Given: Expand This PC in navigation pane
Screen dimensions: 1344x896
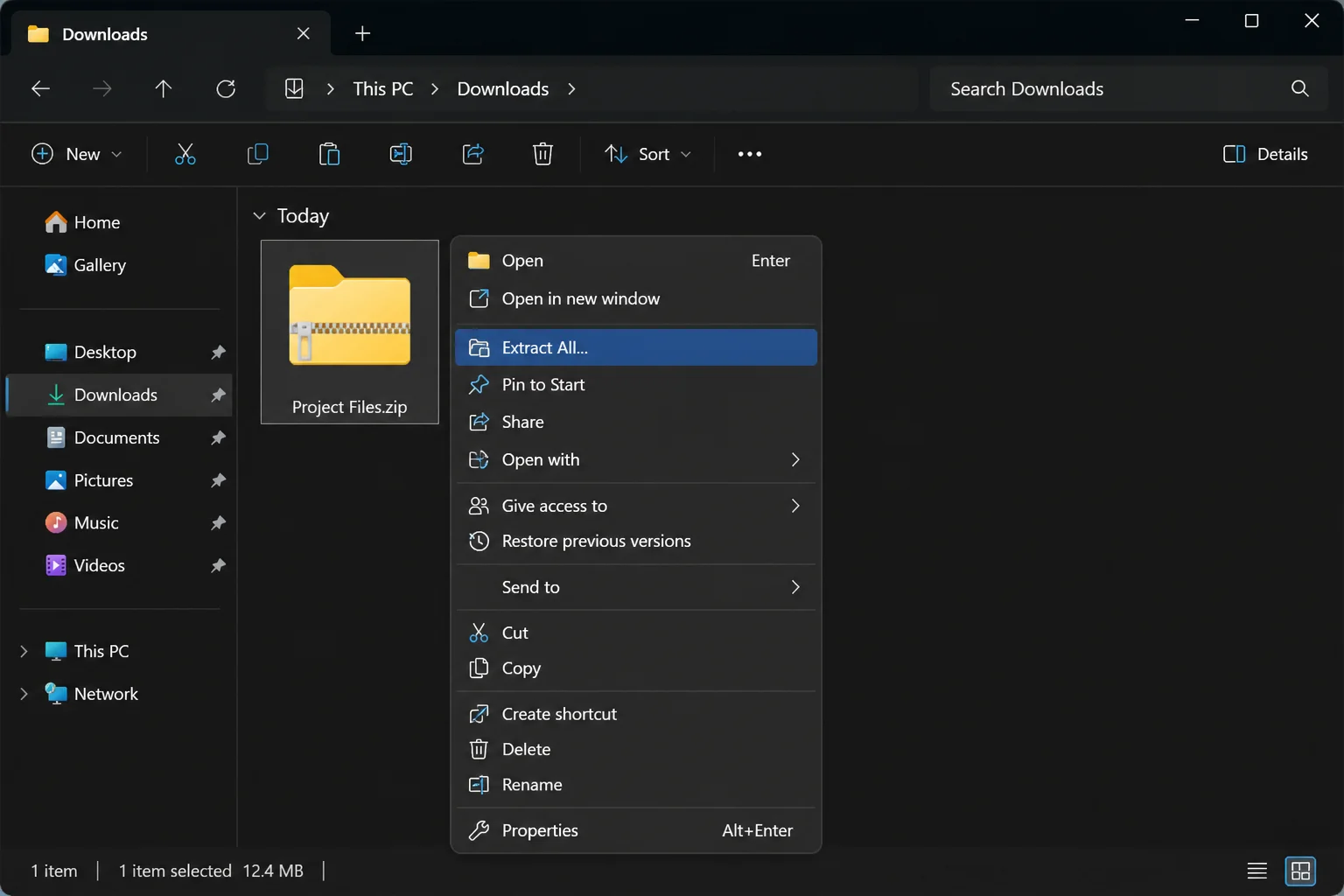Looking at the screenshot, I should pyautogui.click(x=24, y=651).
